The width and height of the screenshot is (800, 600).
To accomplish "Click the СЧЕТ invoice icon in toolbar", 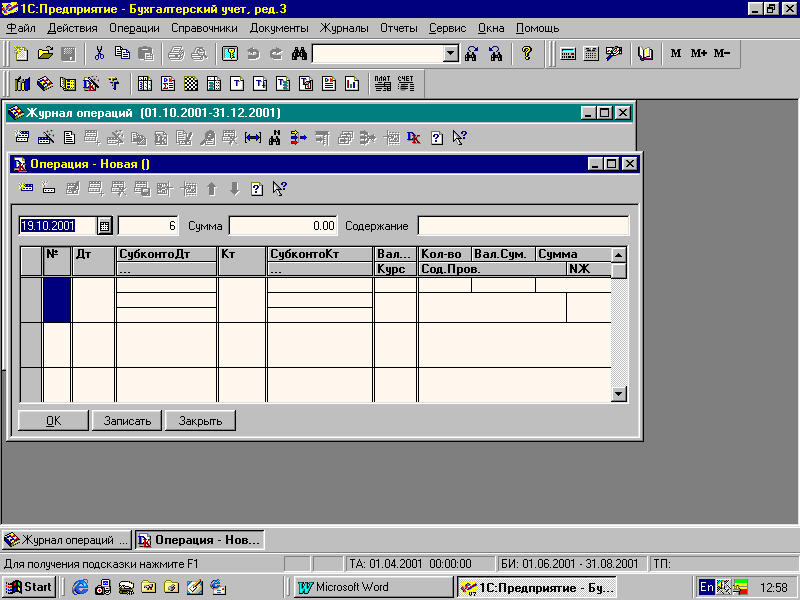I will coord(406,84).
